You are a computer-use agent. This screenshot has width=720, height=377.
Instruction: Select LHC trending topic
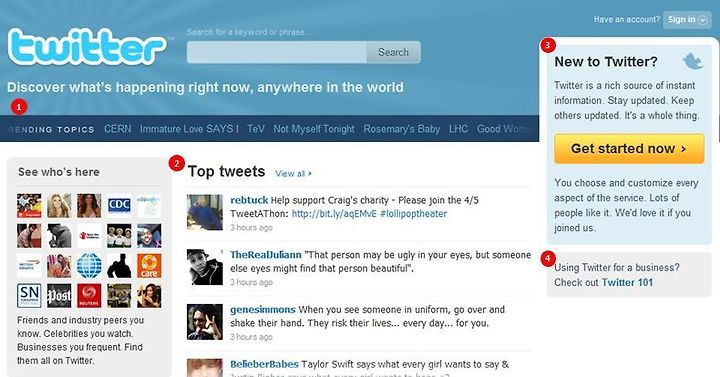[458, 129]
